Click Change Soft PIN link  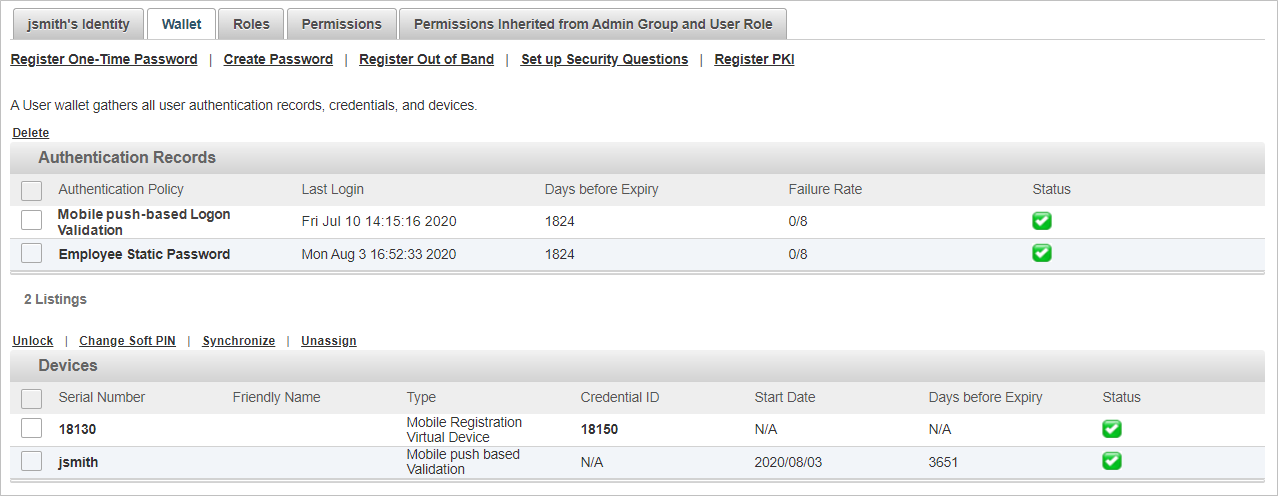pyautogui.click(x=127, y=341)
